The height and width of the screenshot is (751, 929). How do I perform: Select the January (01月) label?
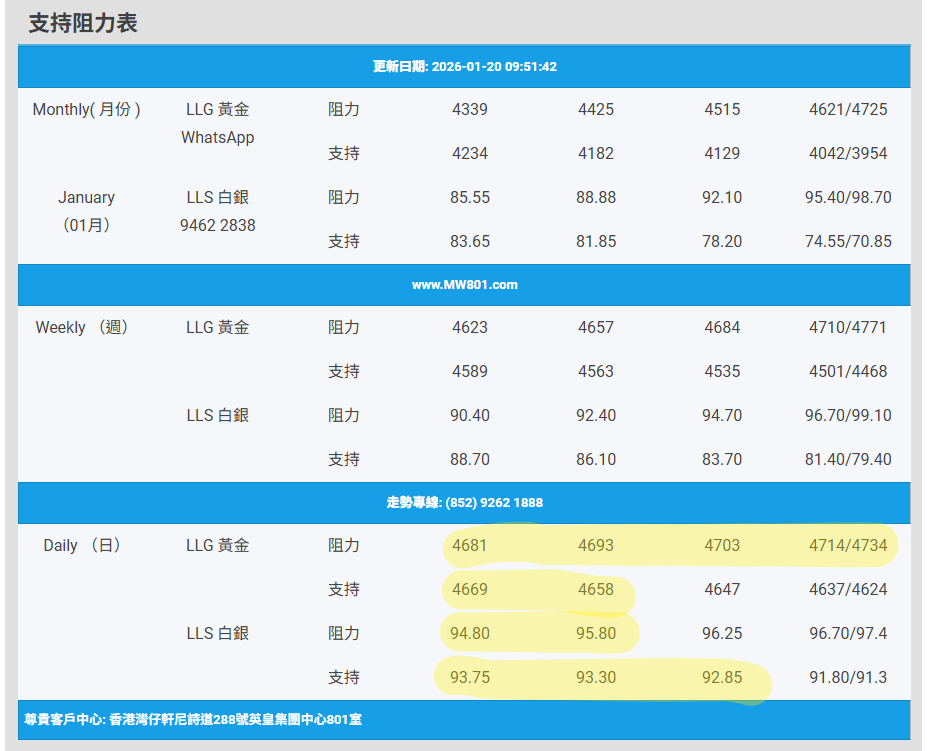click(x=86, y=211)
